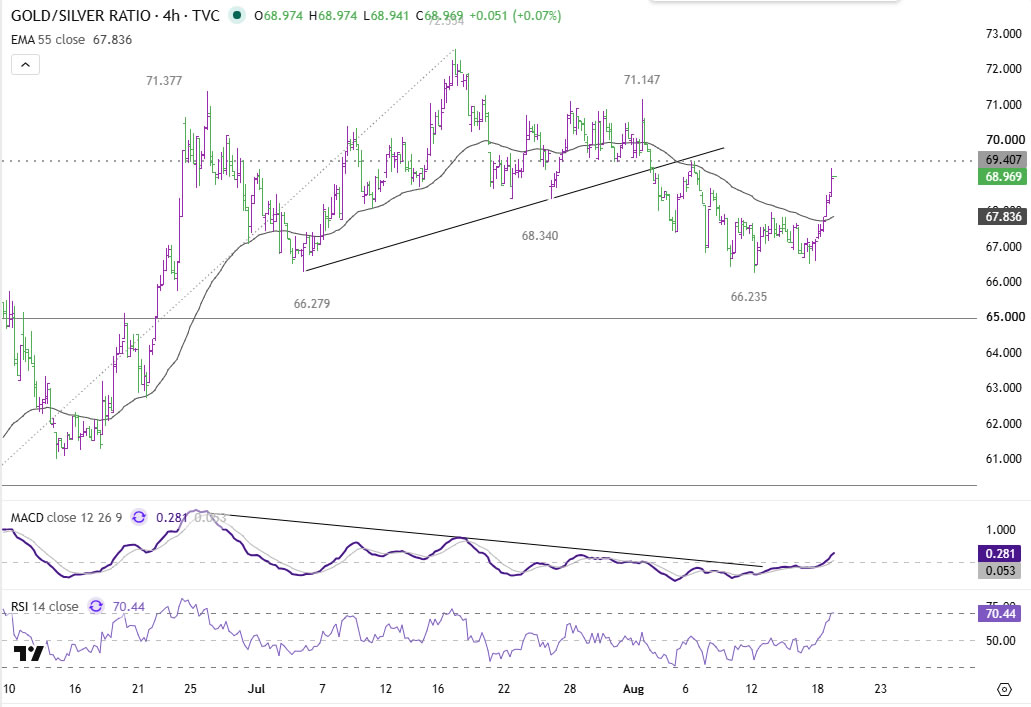The height and width of the screenshot is (707, 1031).
Task: Click the MACD refresh indicator icon
Action: click(x=139, y=518)
